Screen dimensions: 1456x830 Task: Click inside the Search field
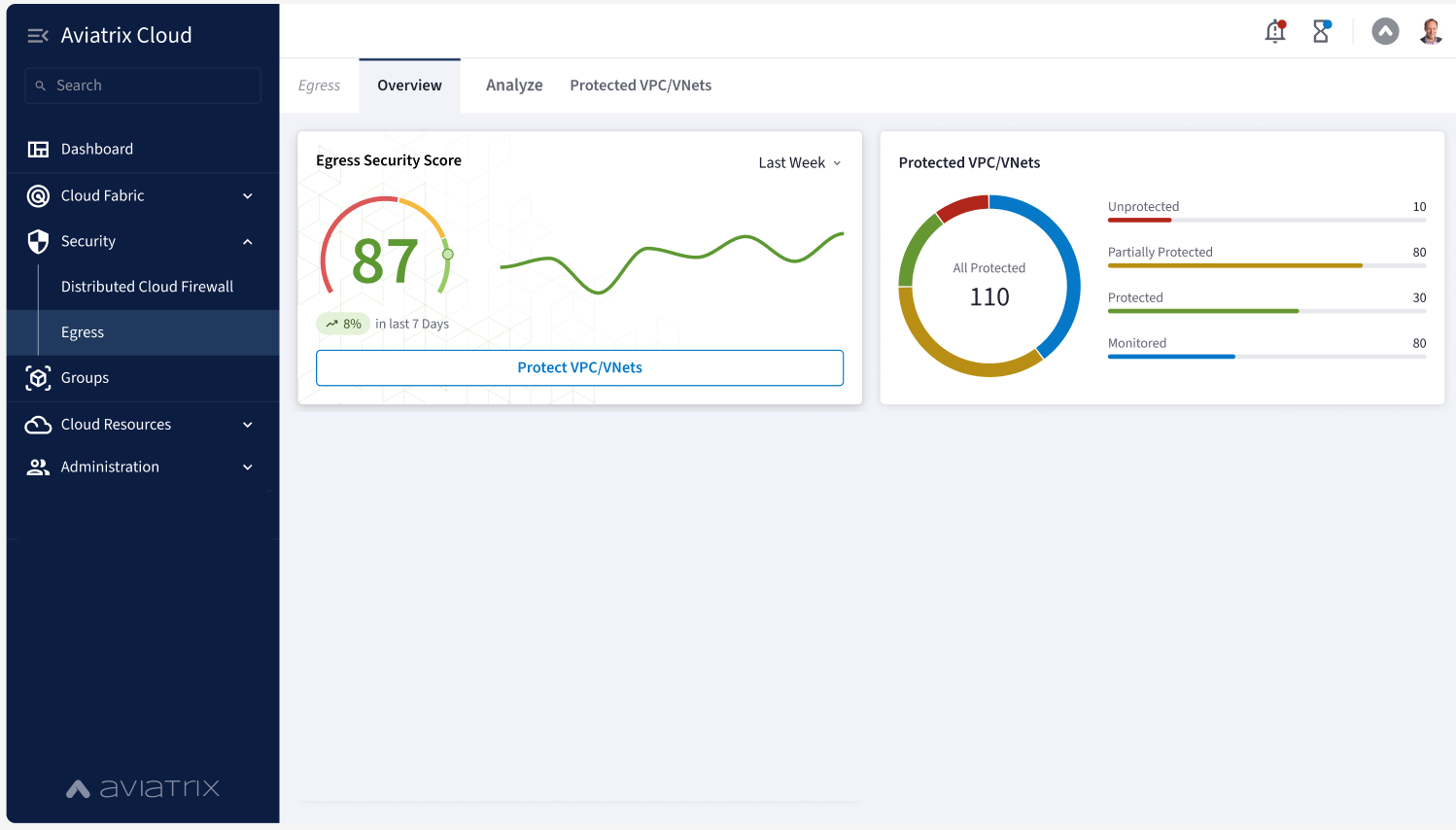(x=142, y=86)
